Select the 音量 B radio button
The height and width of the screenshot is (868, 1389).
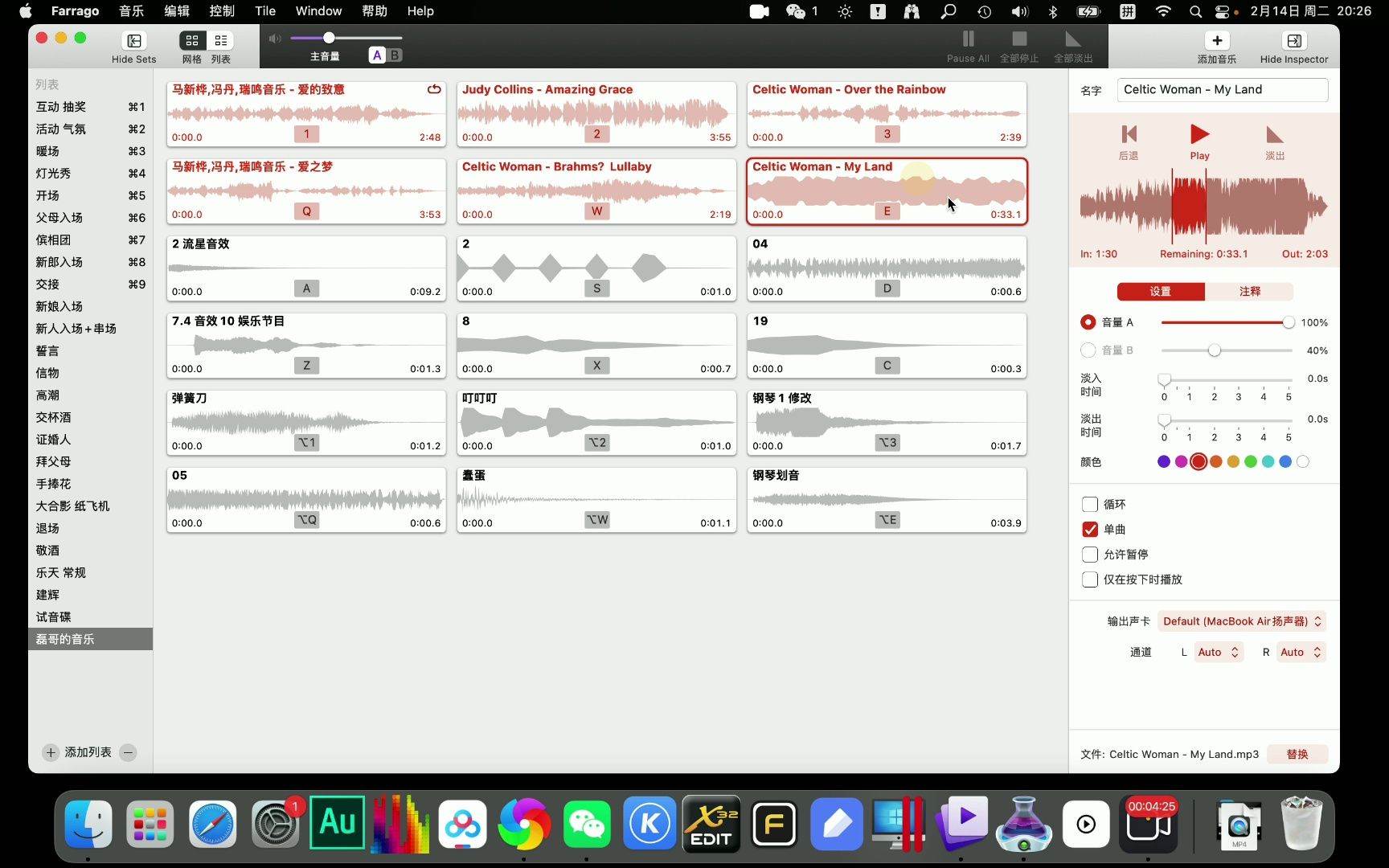(1088, 350)
